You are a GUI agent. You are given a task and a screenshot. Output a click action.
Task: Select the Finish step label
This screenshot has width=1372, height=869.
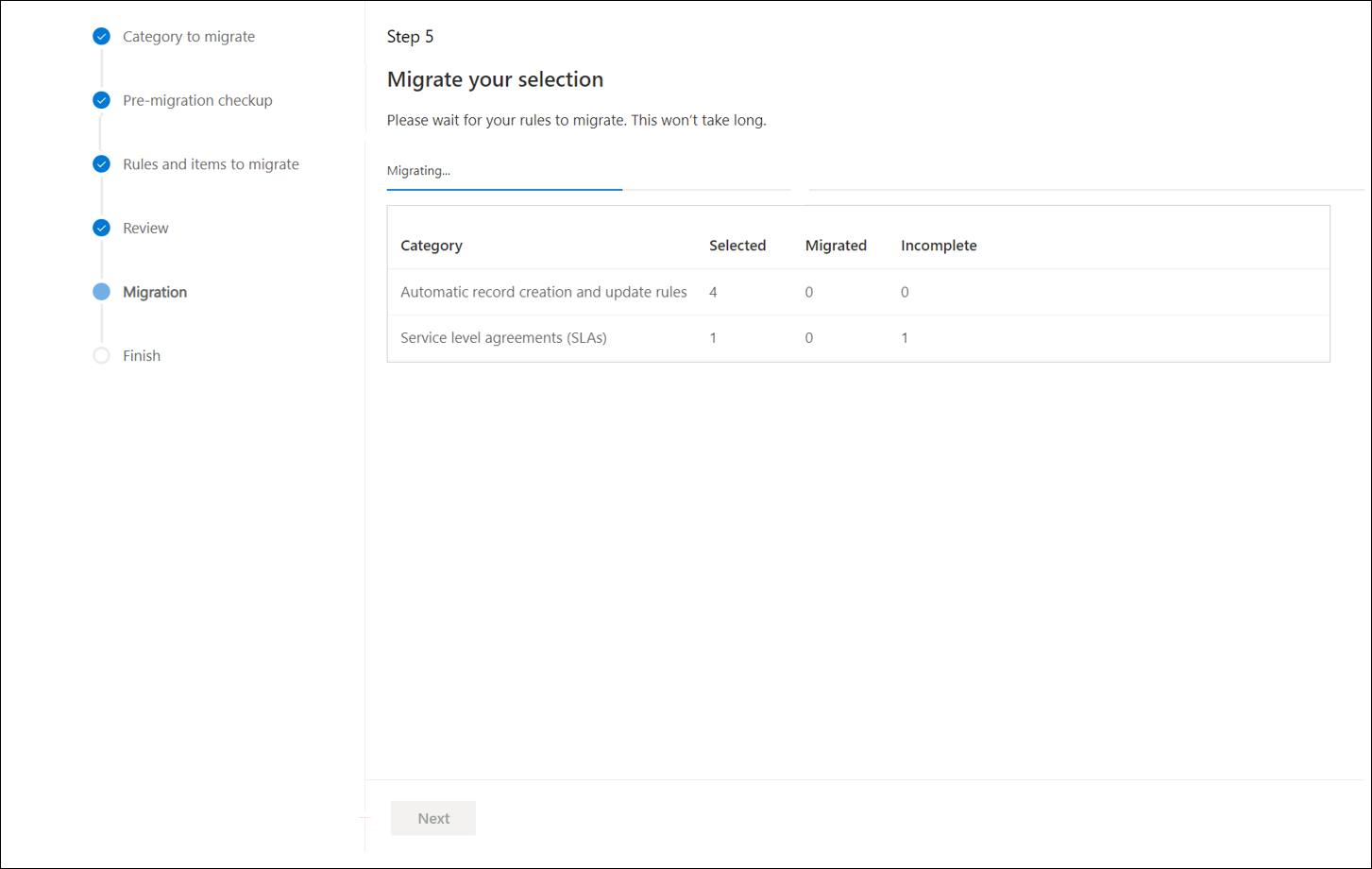[142, 356]
